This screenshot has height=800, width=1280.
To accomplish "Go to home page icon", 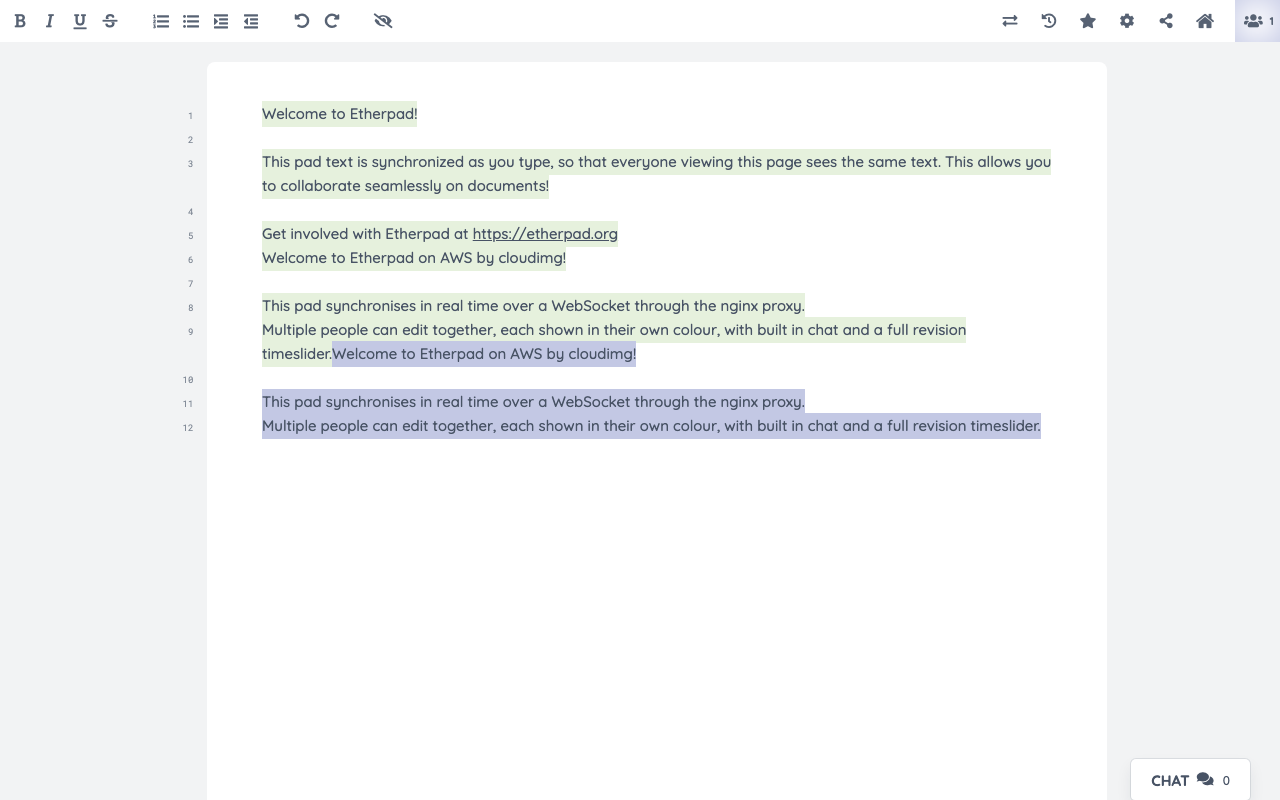I will (1205, 21).
